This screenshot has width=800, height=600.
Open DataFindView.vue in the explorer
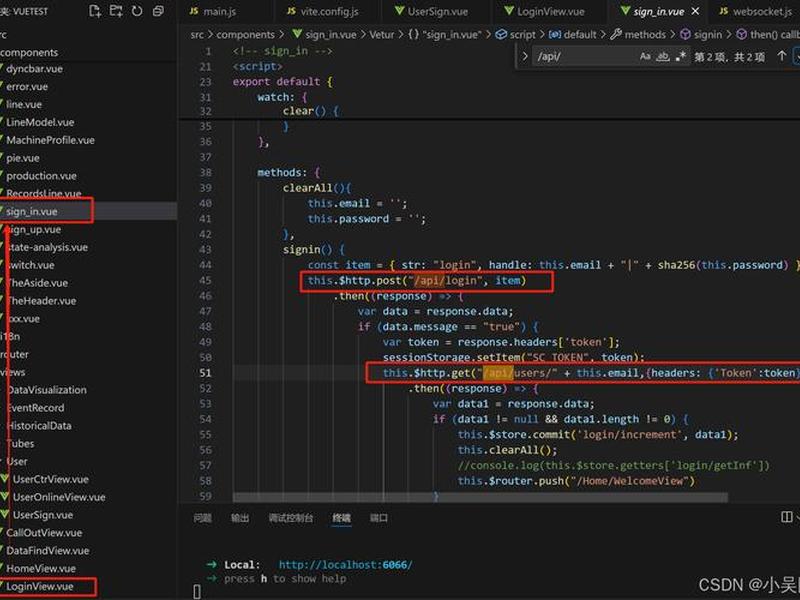click(47, 551)
